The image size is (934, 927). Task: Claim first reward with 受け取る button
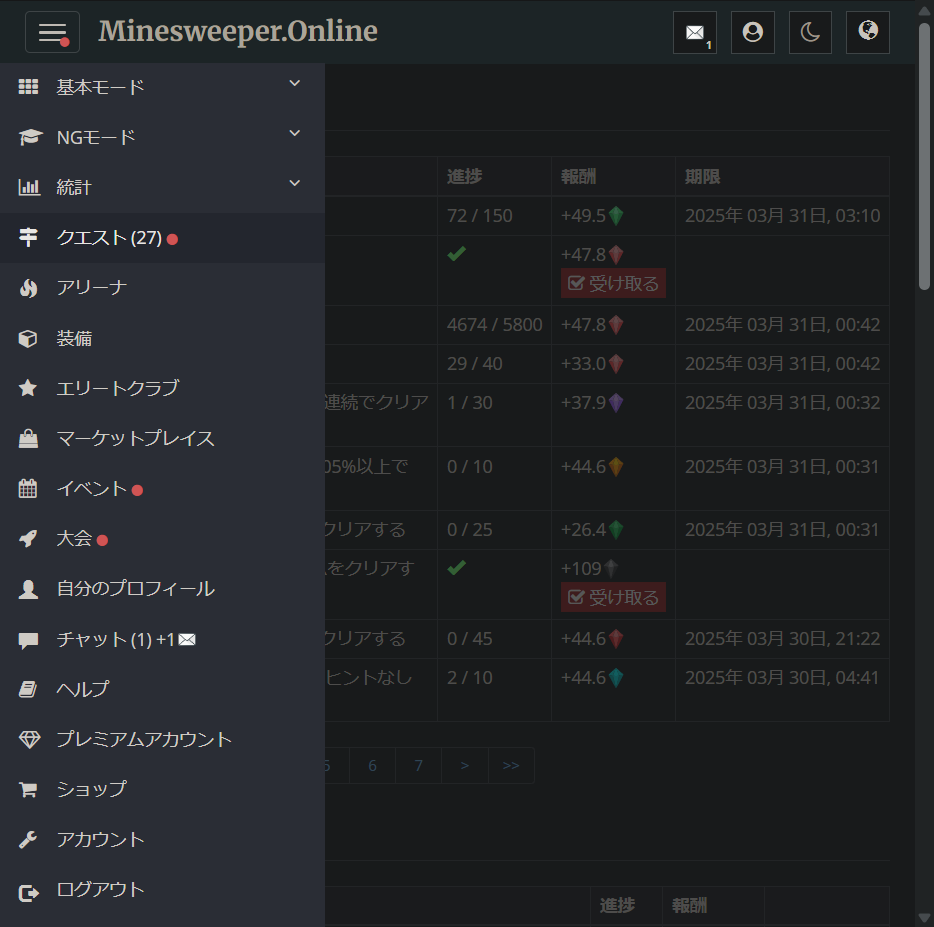click(613, 284)
